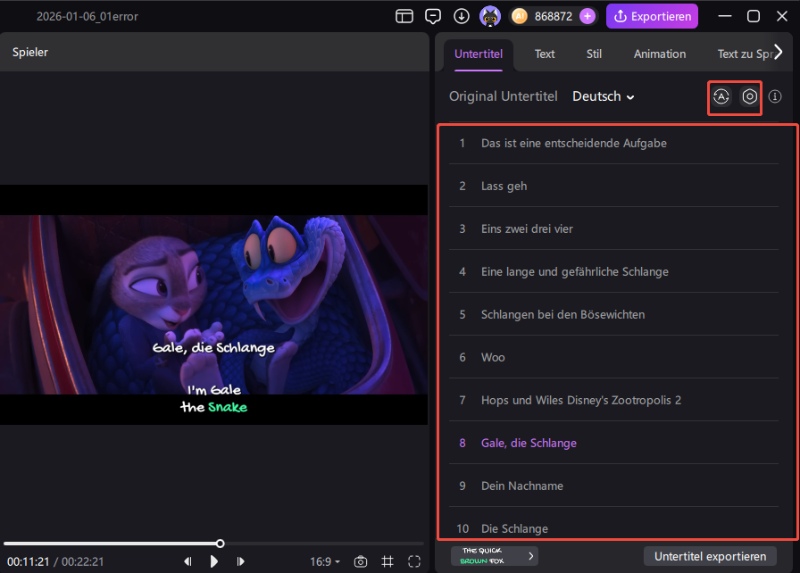800x573 pixels.
Task: Add credits with the plus button
Action: [588, 16]
